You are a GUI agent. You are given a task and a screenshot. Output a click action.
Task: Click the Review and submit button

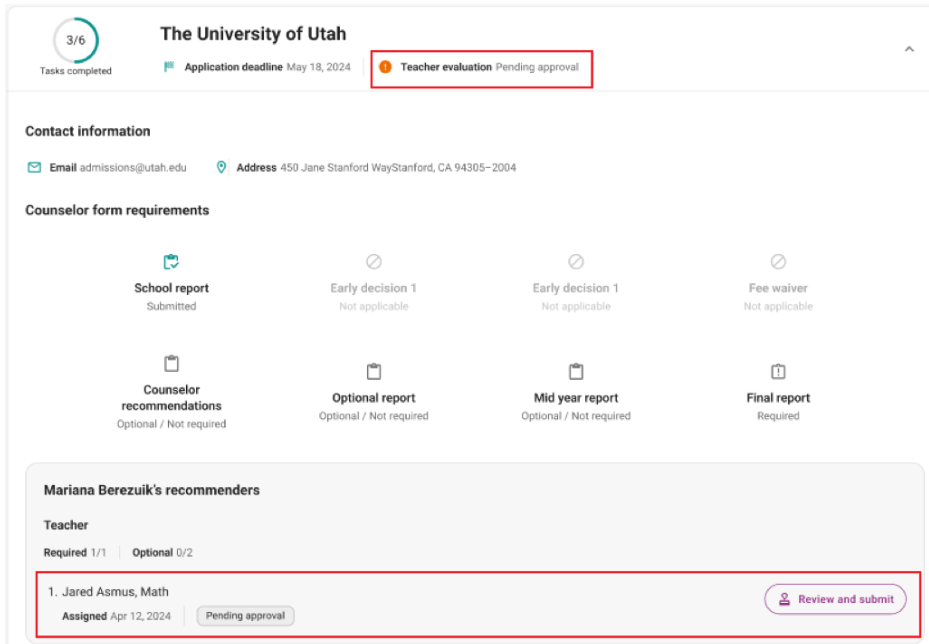(x=834, y=599)
